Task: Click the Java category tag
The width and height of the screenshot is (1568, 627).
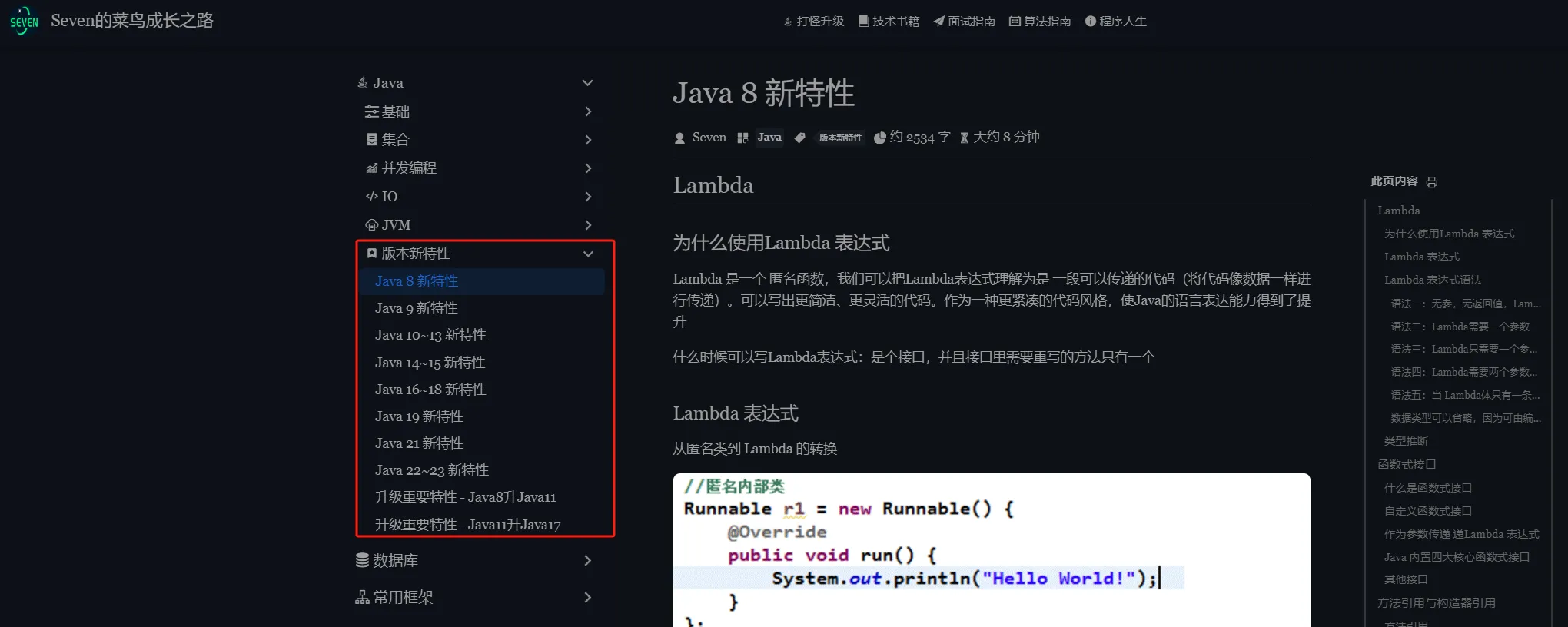Action: point(769,138)
